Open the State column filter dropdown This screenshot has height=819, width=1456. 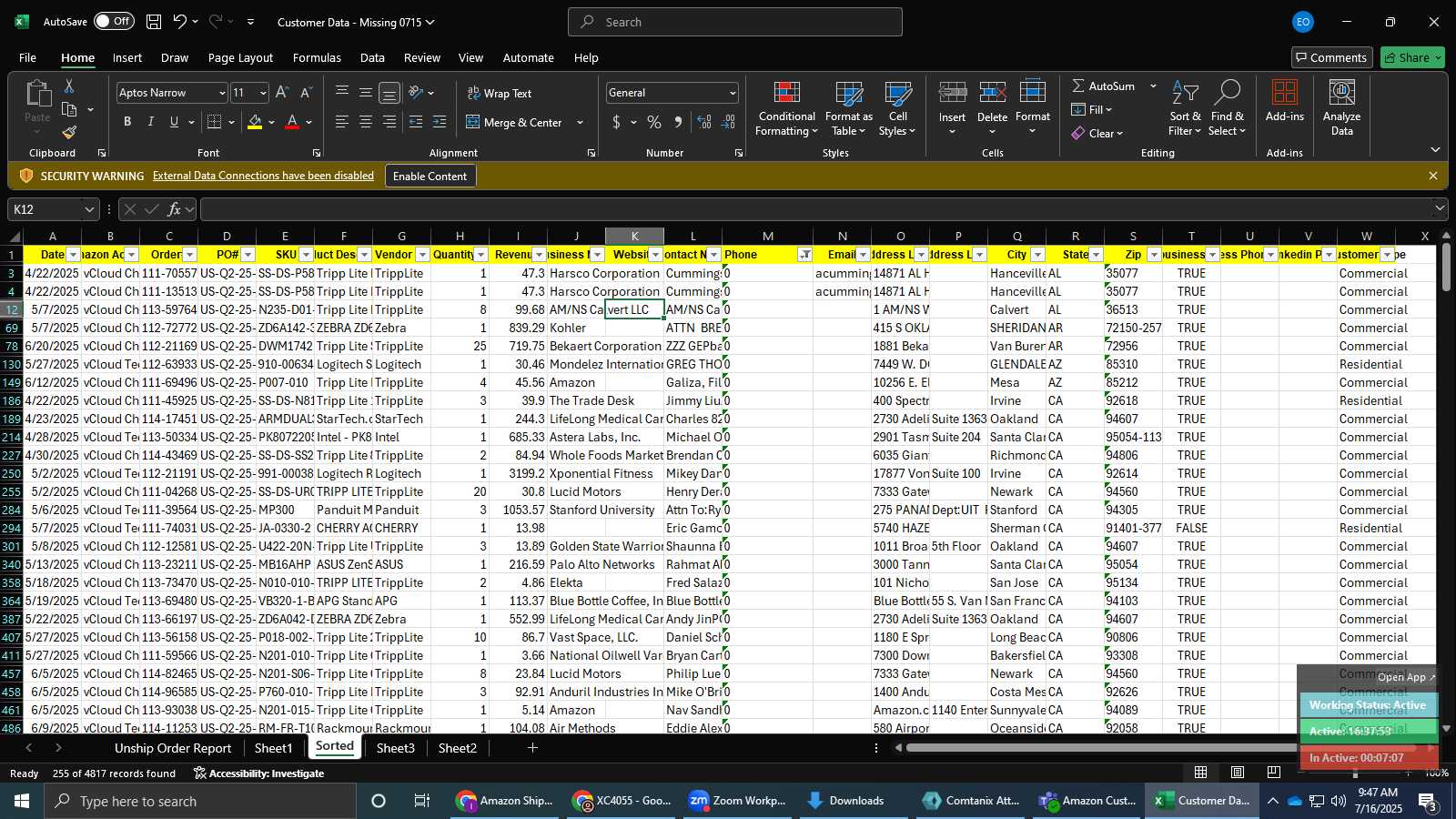coord(1096,255)
